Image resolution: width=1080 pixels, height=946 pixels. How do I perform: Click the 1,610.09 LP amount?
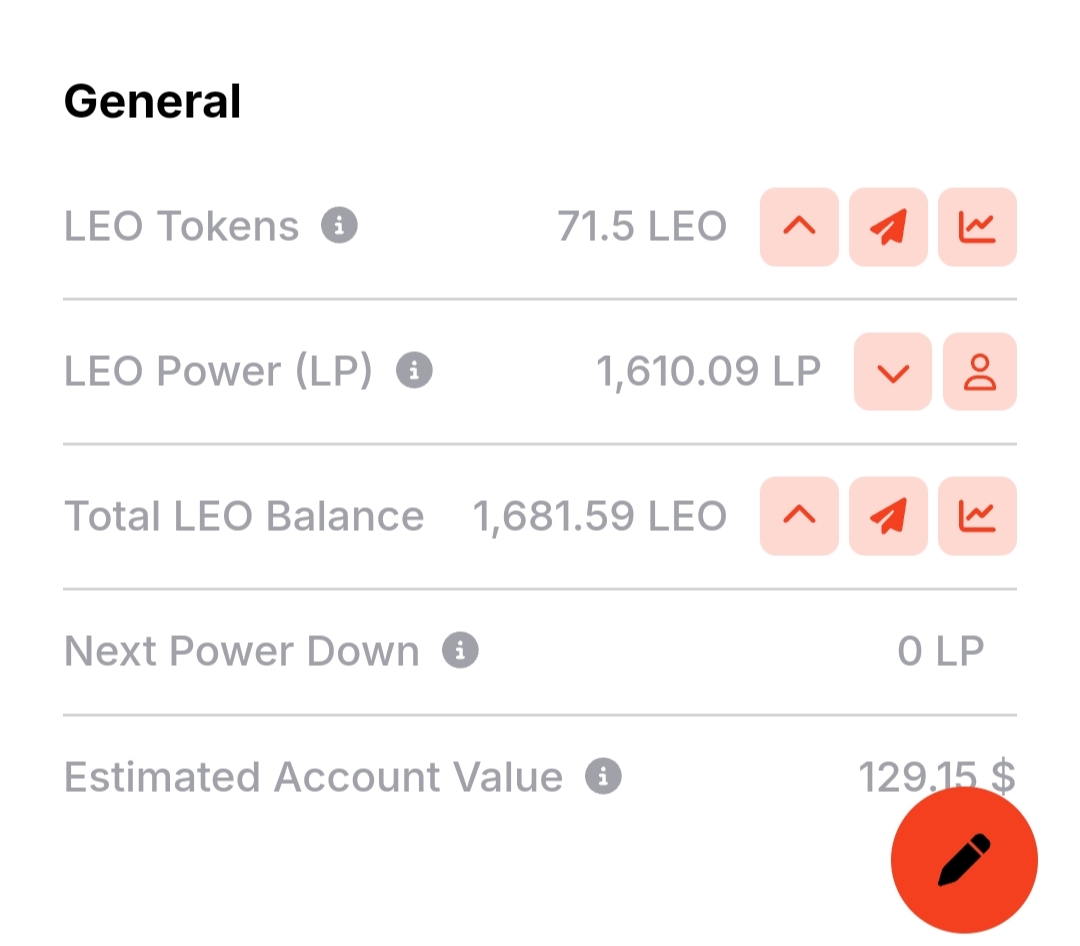pyautogui.click(x=708, y=371)
